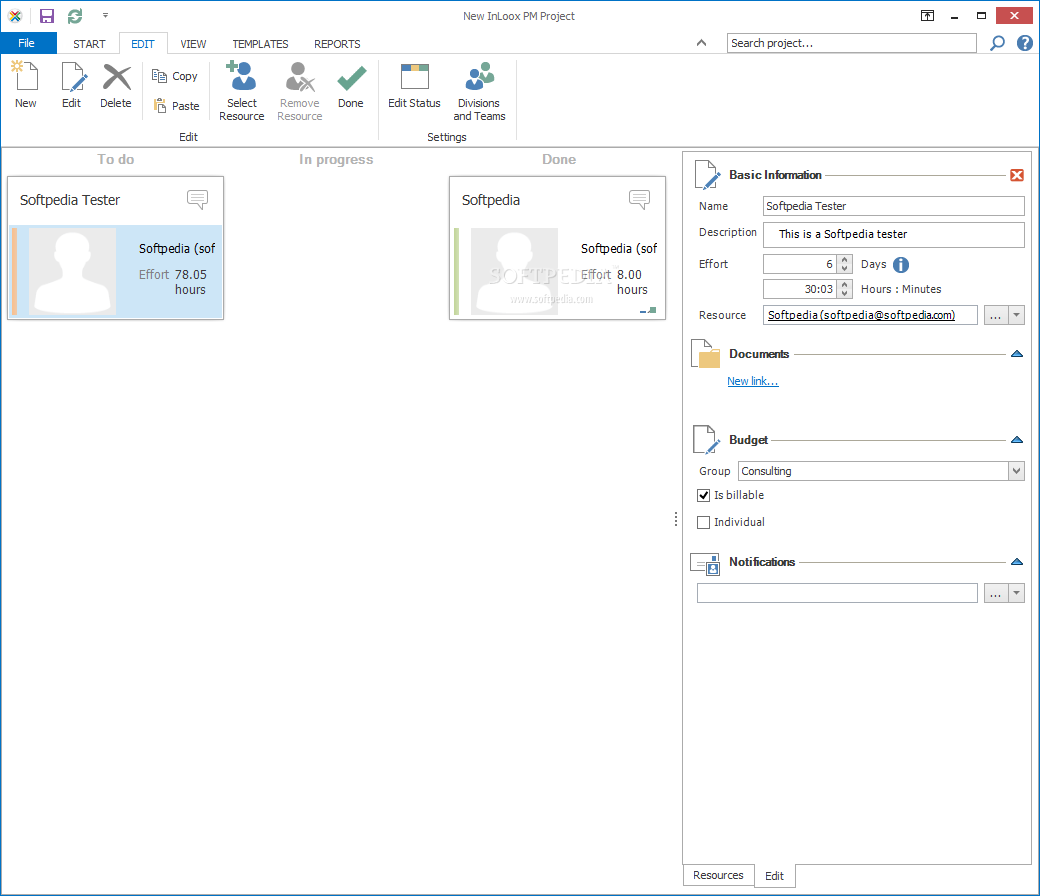Click the To do column header
Viewport: 1040px width, 896px height.
point(115,159)
